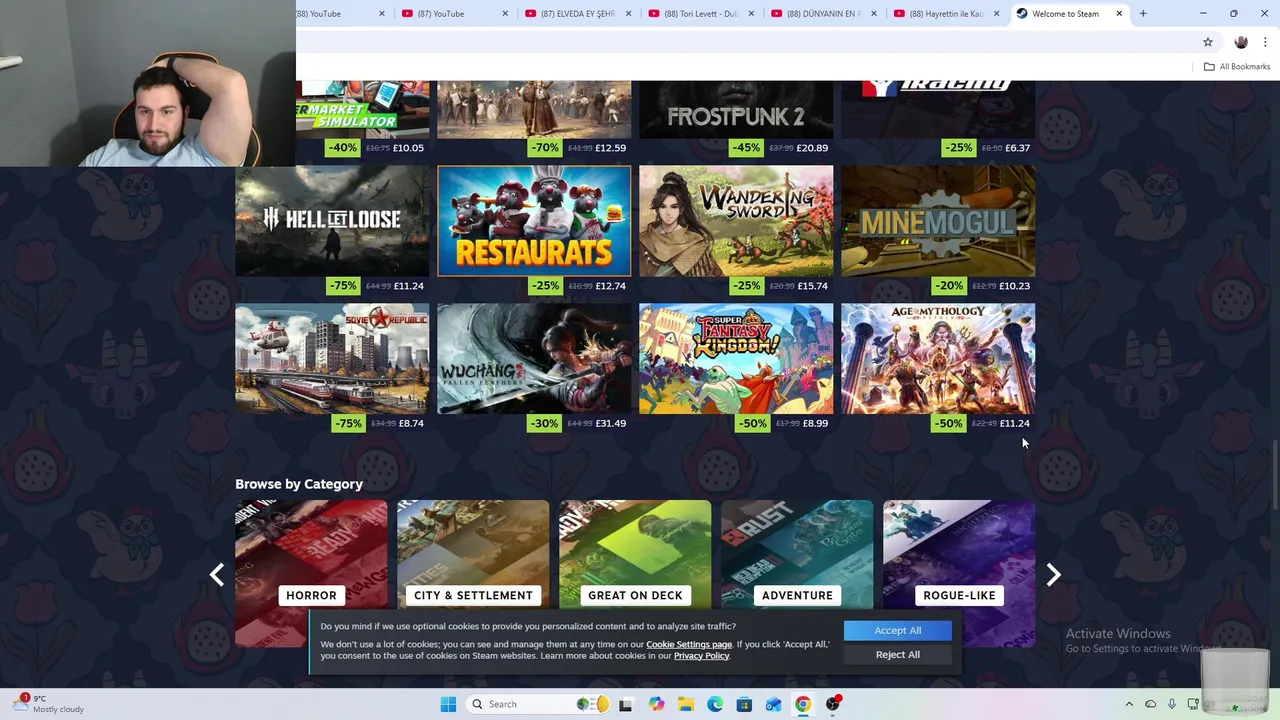The image size is (1280, 720).
Task: Click the Soviet Republic -75% discount badge
Action: (x=348, y=424)
